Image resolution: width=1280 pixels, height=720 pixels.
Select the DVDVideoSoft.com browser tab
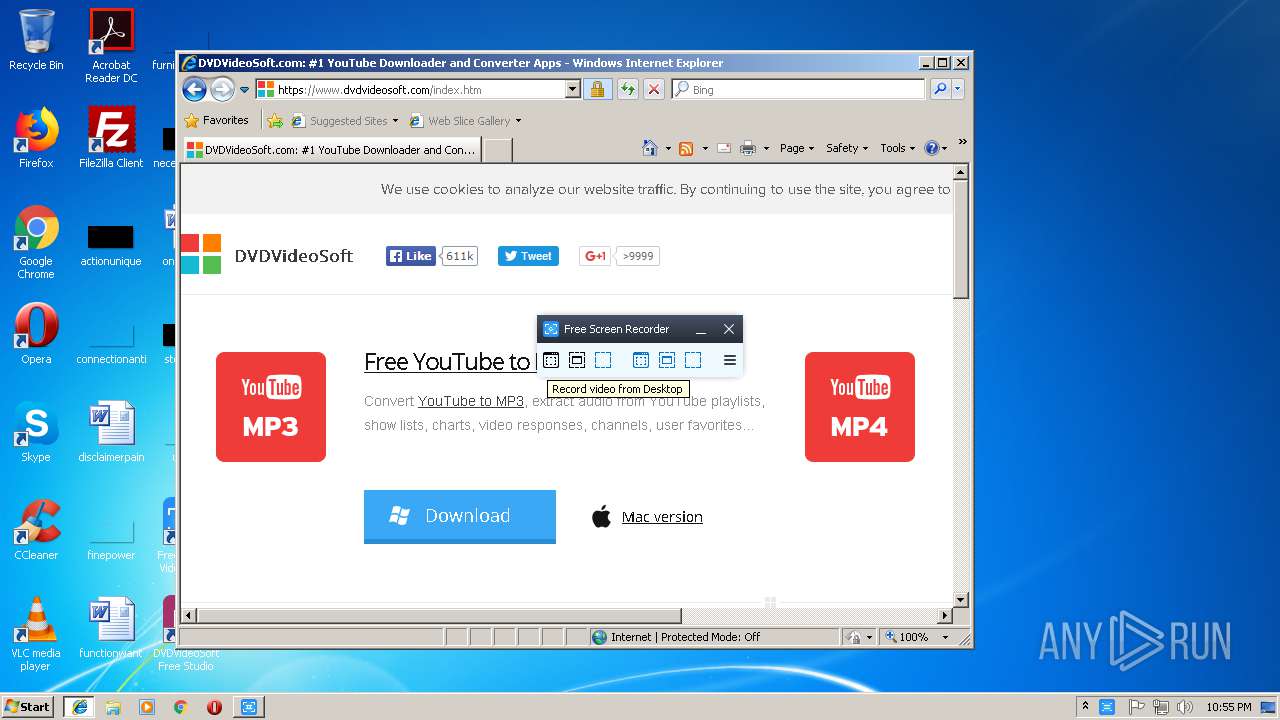331,150
